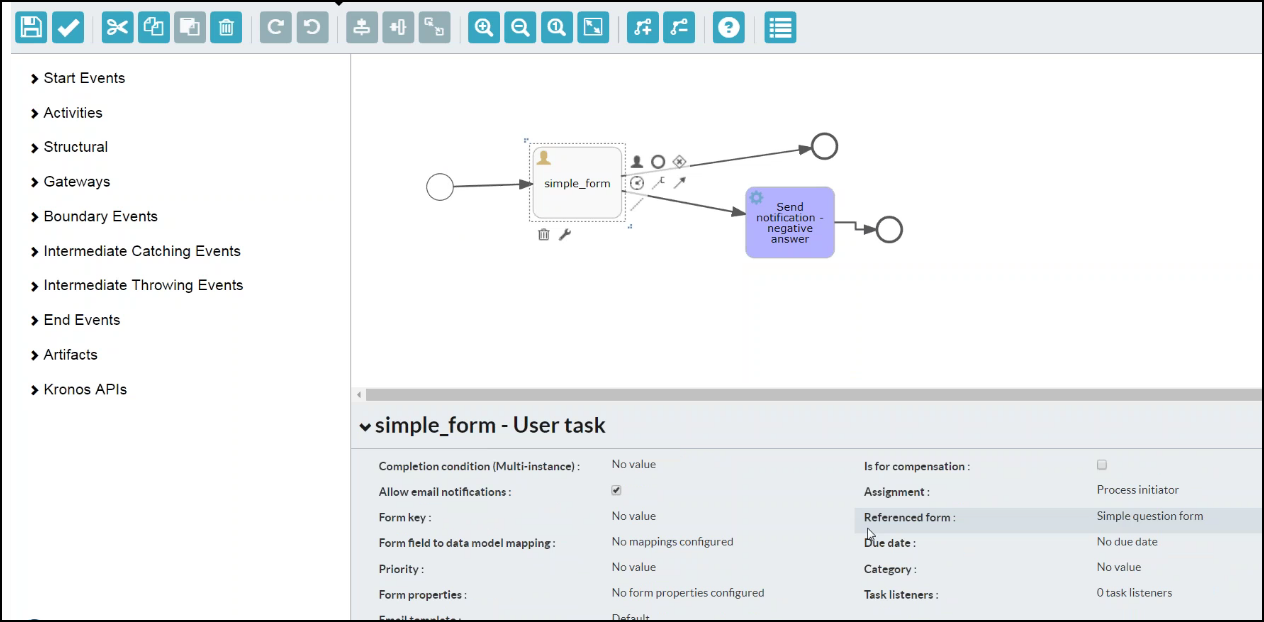Toggle the Allow email notifications checkbox
The width and height of the screenshot is (1264, 622).
[616, 490]
